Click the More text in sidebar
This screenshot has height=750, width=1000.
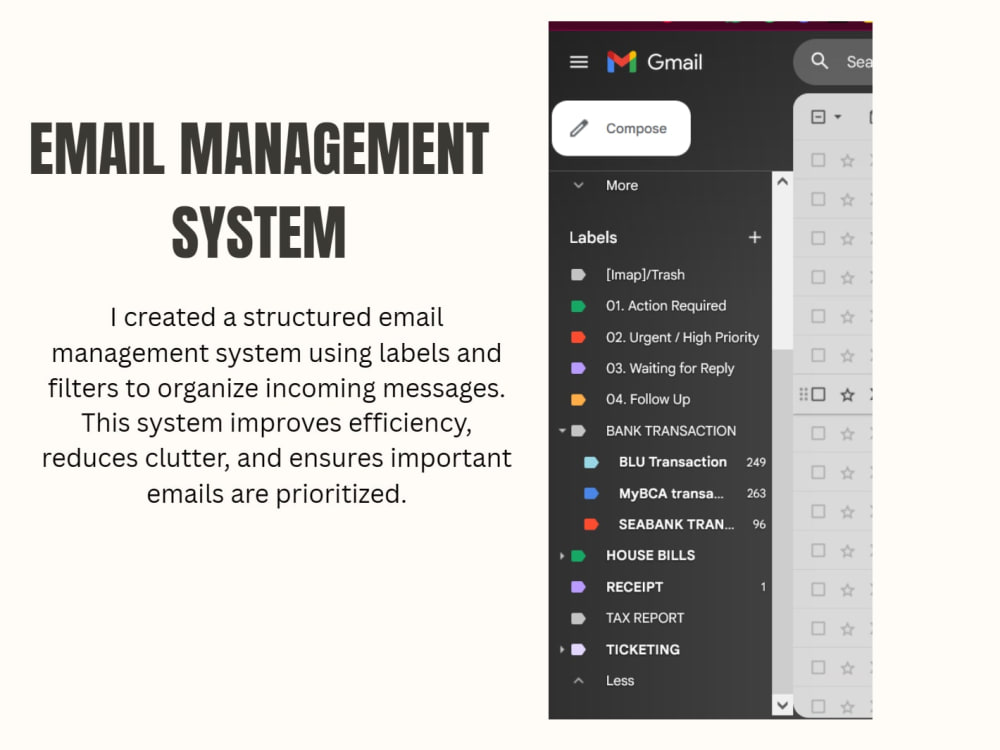(622, 186)
